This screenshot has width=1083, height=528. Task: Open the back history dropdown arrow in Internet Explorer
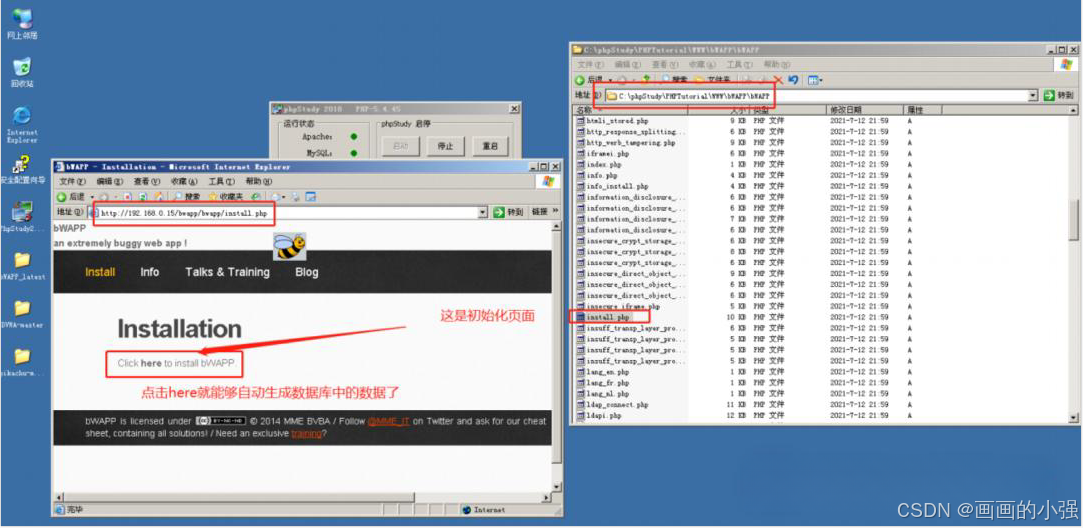point(91,197)
